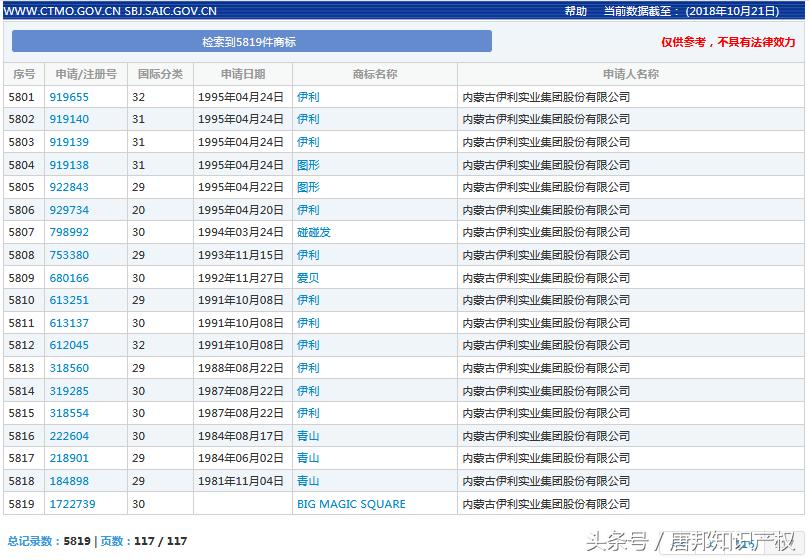The width and height of the screenshot is (809, 560).
Task: Click the 仅供参考，不具有法律效力 disclaimer text
Action: [x=728, y=42]
